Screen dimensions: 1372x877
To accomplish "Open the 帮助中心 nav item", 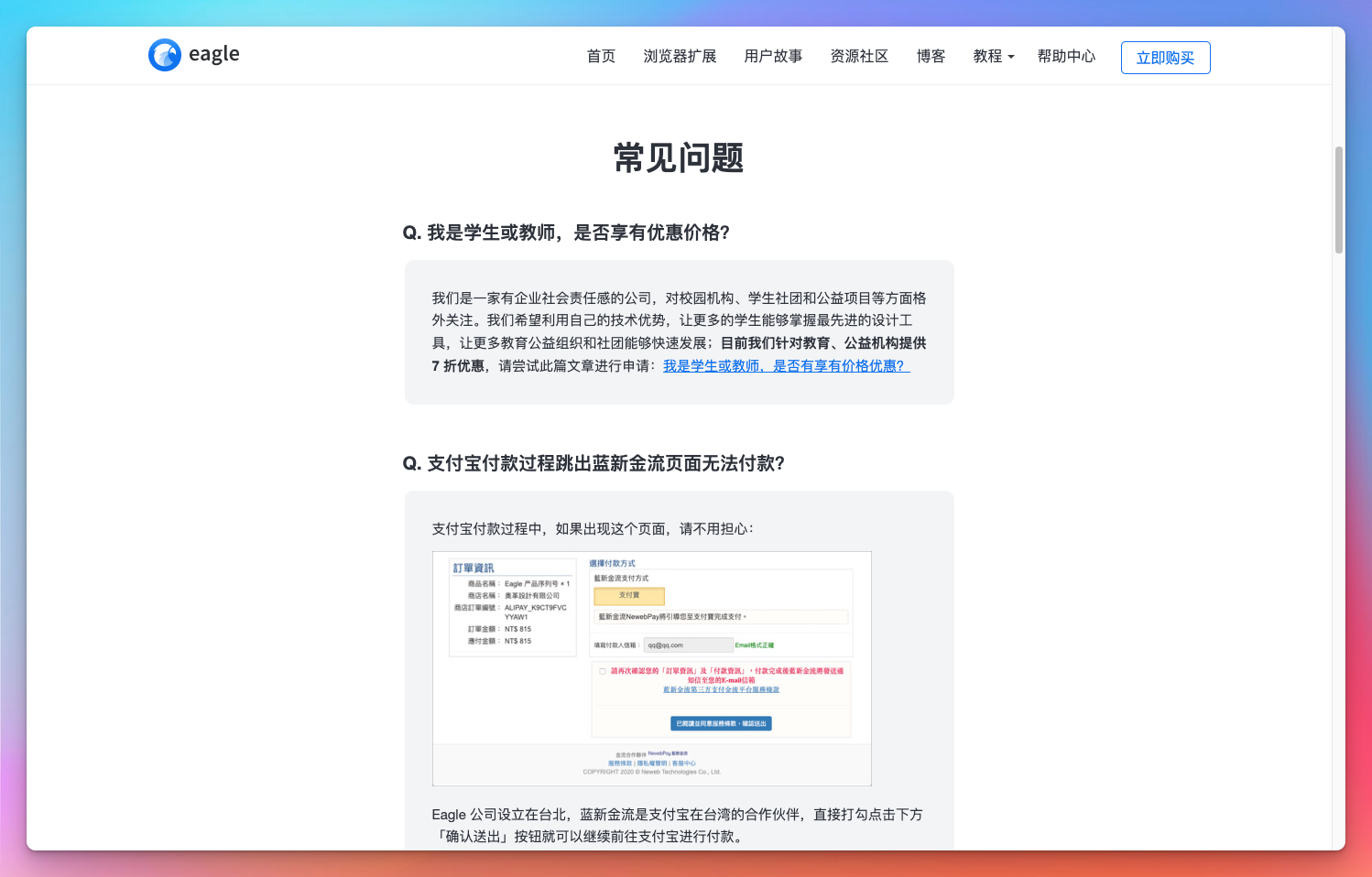I will [1066, 57].
